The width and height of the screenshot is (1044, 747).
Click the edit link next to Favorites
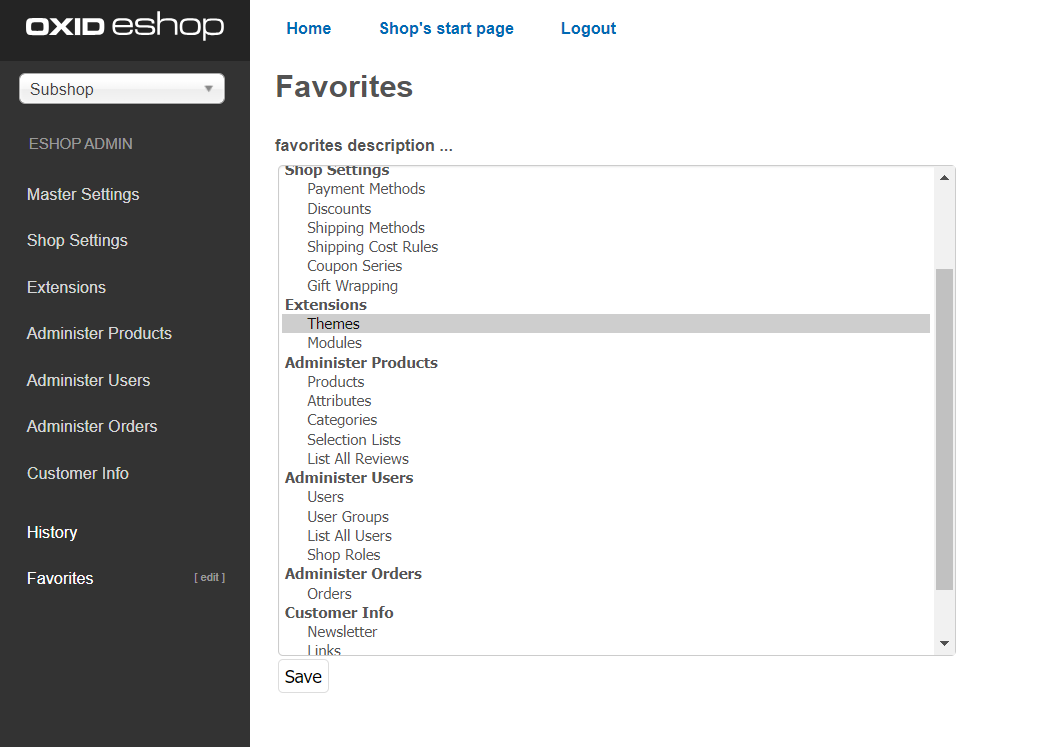(209, 578)
